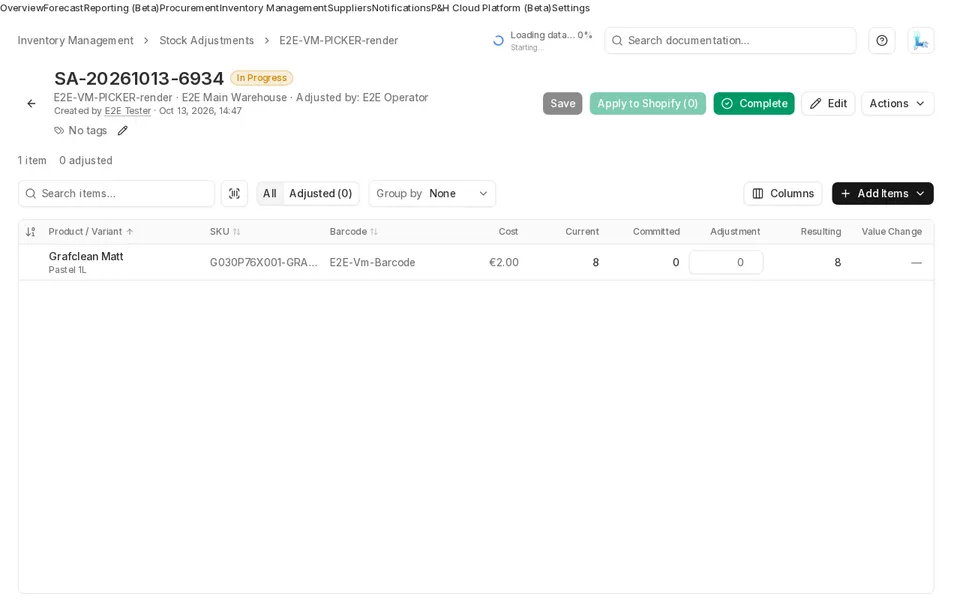
Task: Show only Adjusted (0) items
Action: pos(320,193)
